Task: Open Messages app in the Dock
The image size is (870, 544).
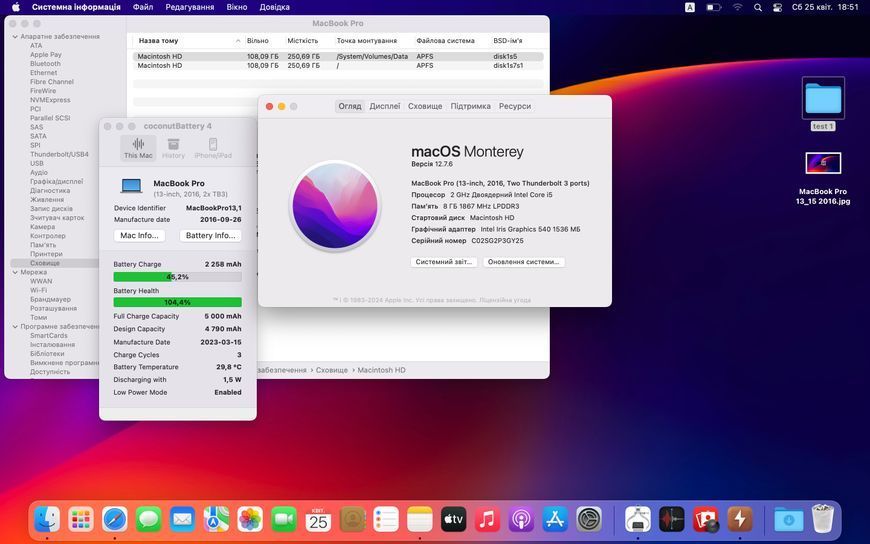Action: pos(149,520)
